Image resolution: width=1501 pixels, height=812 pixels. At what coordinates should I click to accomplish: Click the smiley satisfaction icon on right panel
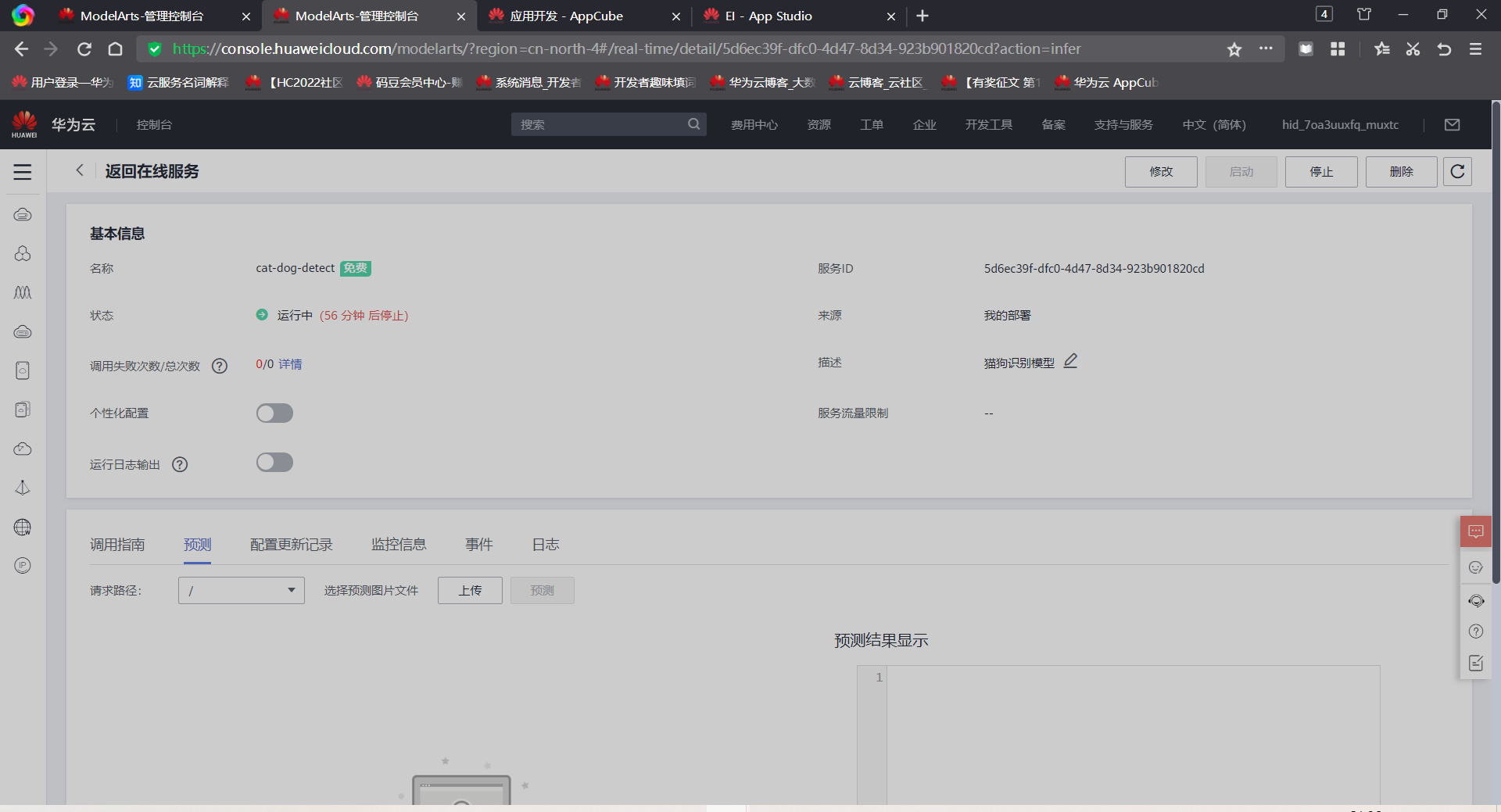pos(1476,567)
